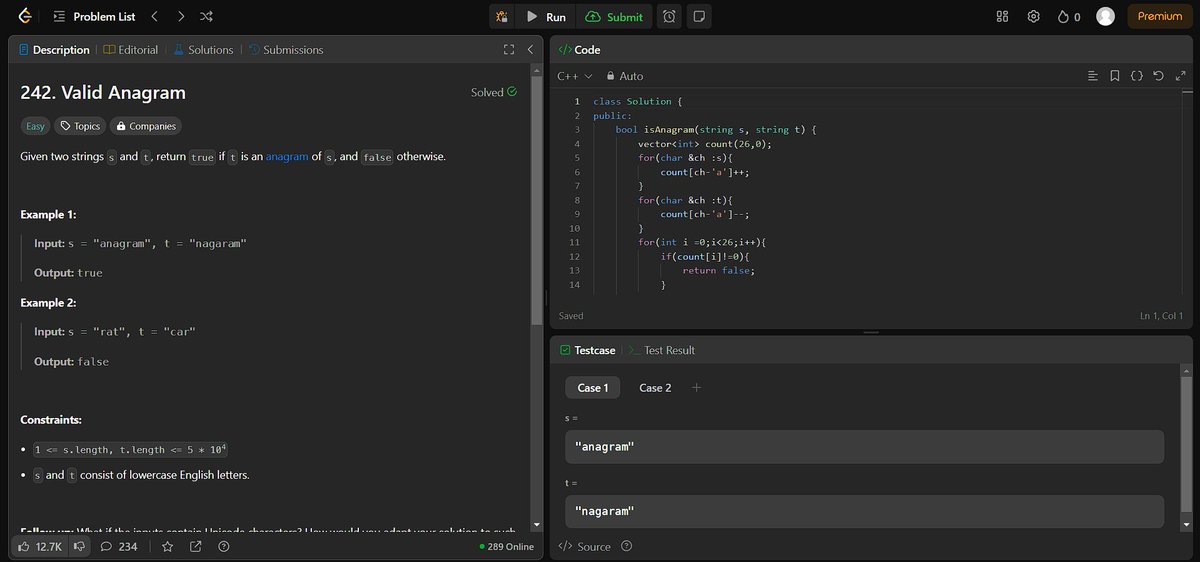Open the notes sticky icon
The height and width of the screenshot is (562, 1200).
[698, 17]
